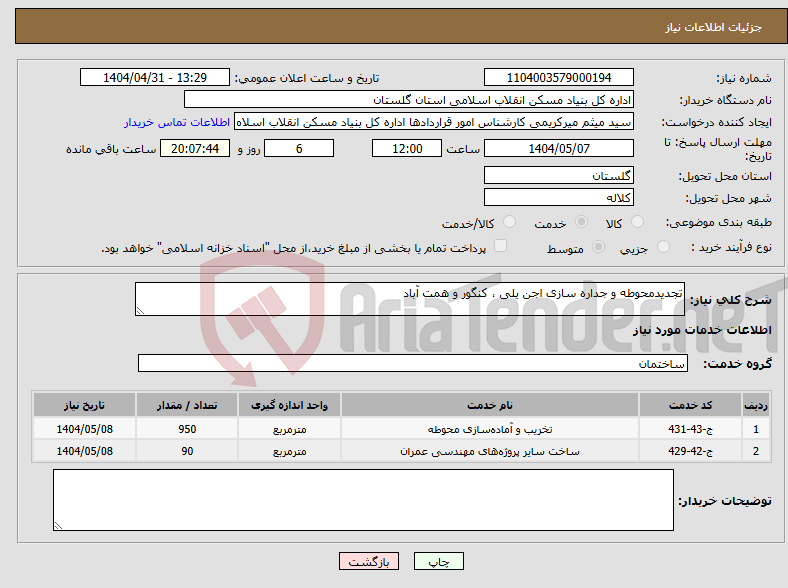Image resolution: width=788 pixels, height=588 pixels.
Task: Click the quantity 90 cell
Action: 187,451
